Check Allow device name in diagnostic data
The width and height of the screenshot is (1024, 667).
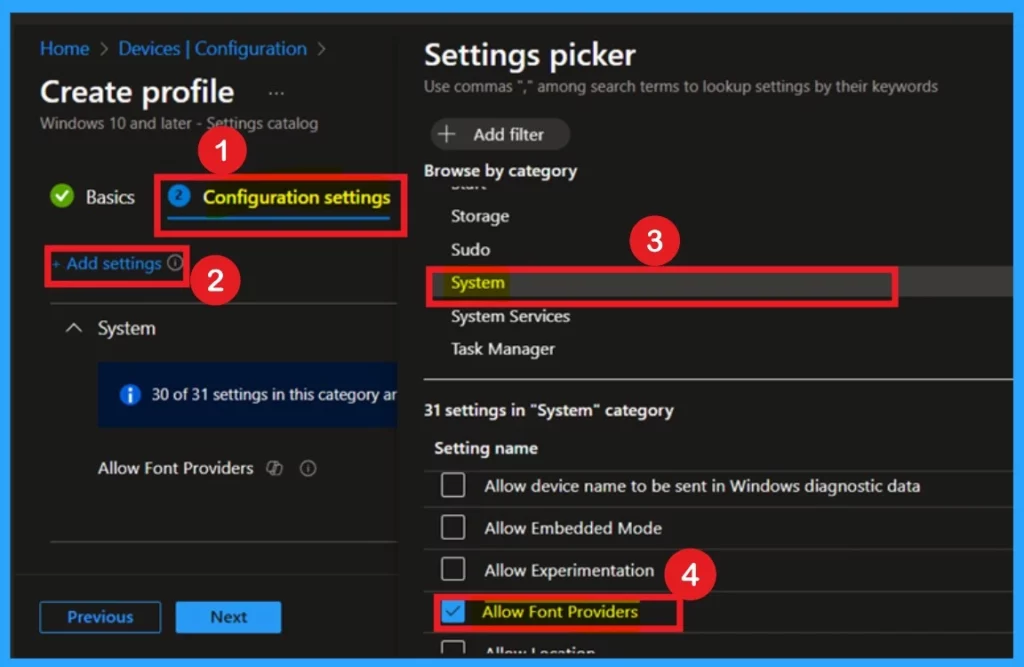point(453,485)
